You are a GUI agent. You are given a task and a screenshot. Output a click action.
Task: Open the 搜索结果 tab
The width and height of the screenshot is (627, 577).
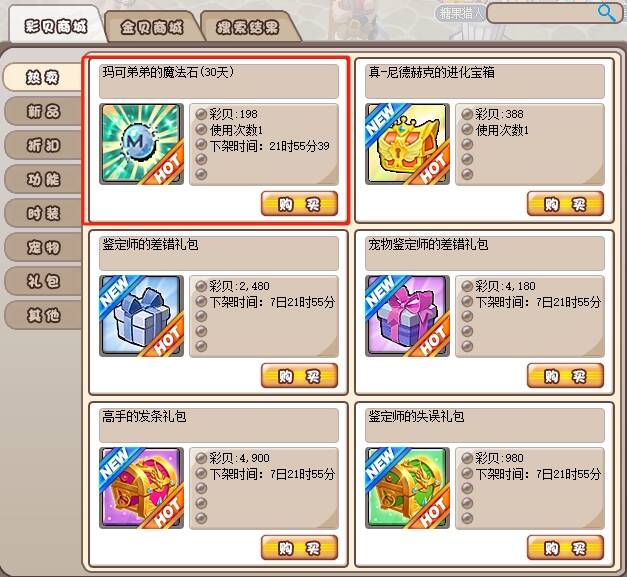[248, 27]
